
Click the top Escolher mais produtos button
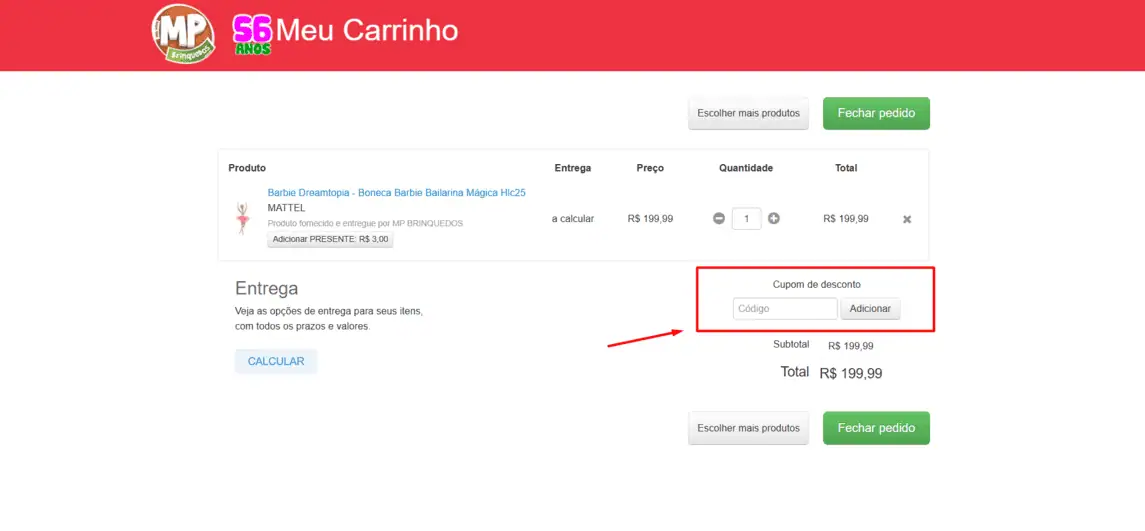coord(748,113)
